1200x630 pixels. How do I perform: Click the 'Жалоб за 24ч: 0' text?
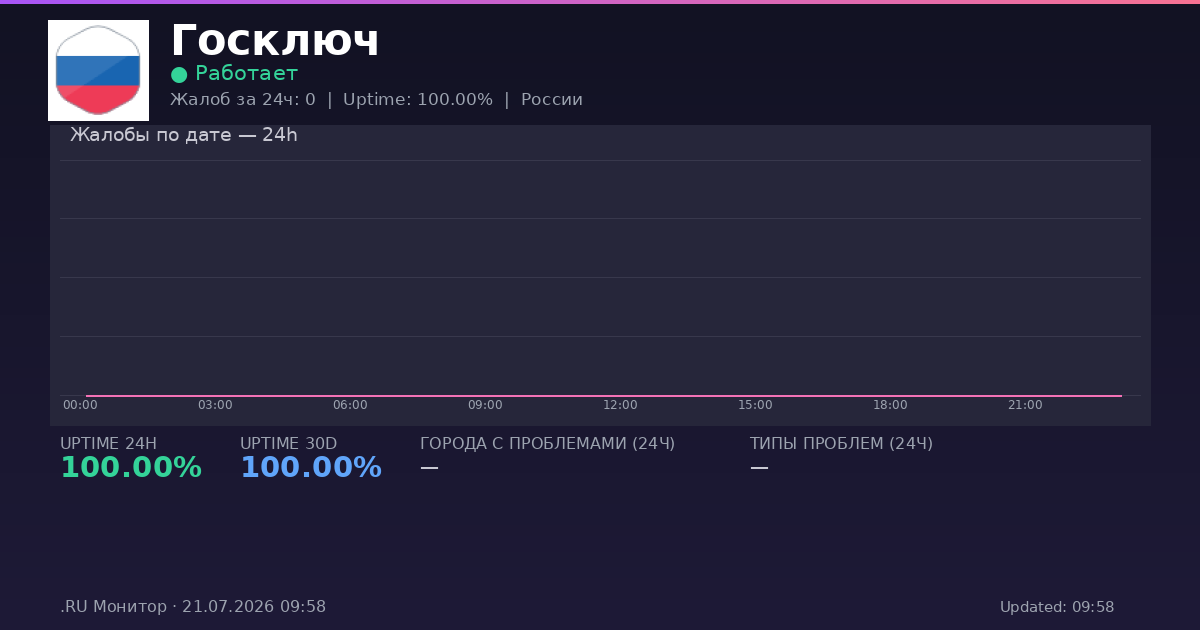pyautogui.click(x=243, y=100)
